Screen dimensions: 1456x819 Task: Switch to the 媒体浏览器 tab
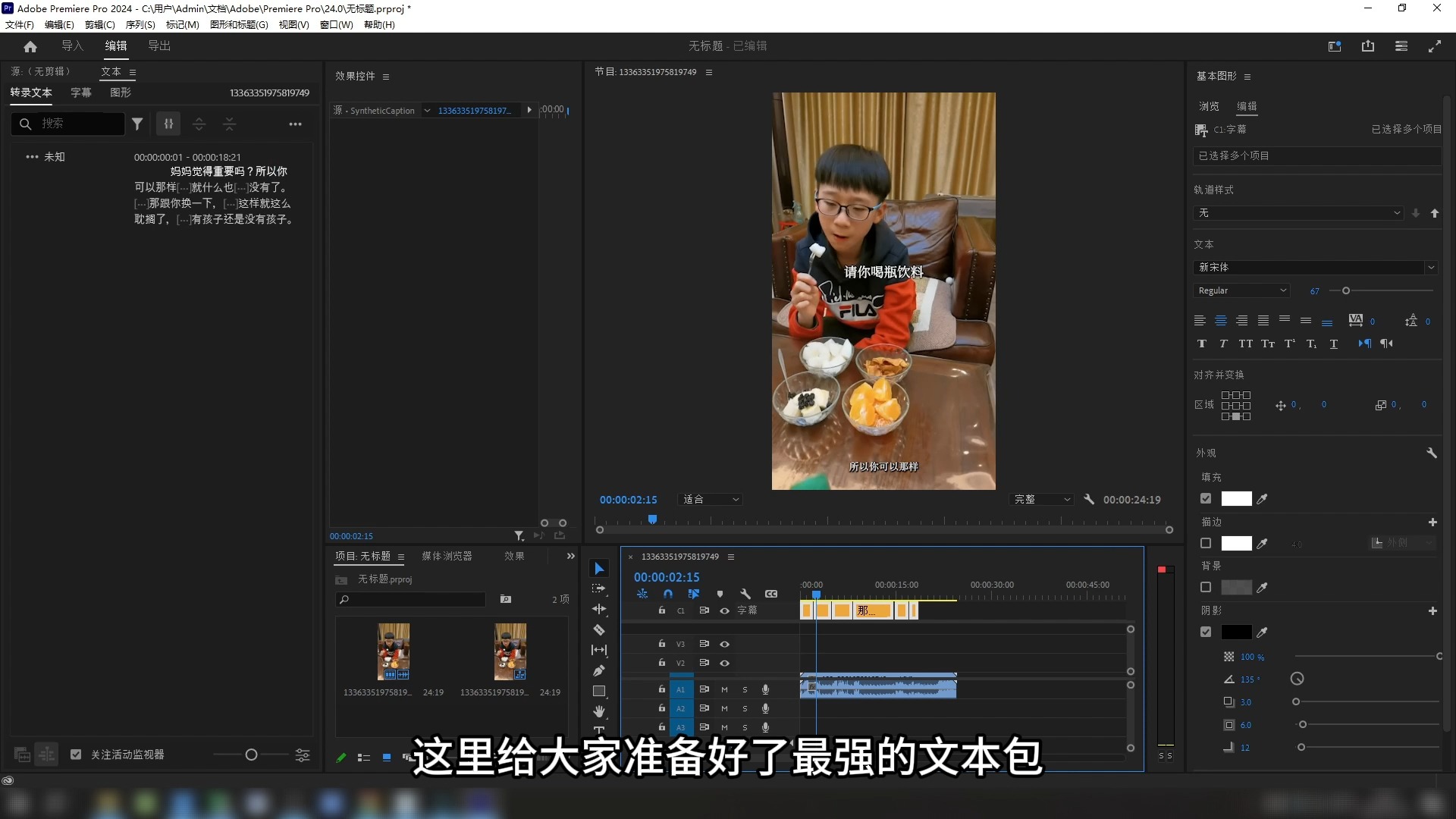[x=447, y=556]
